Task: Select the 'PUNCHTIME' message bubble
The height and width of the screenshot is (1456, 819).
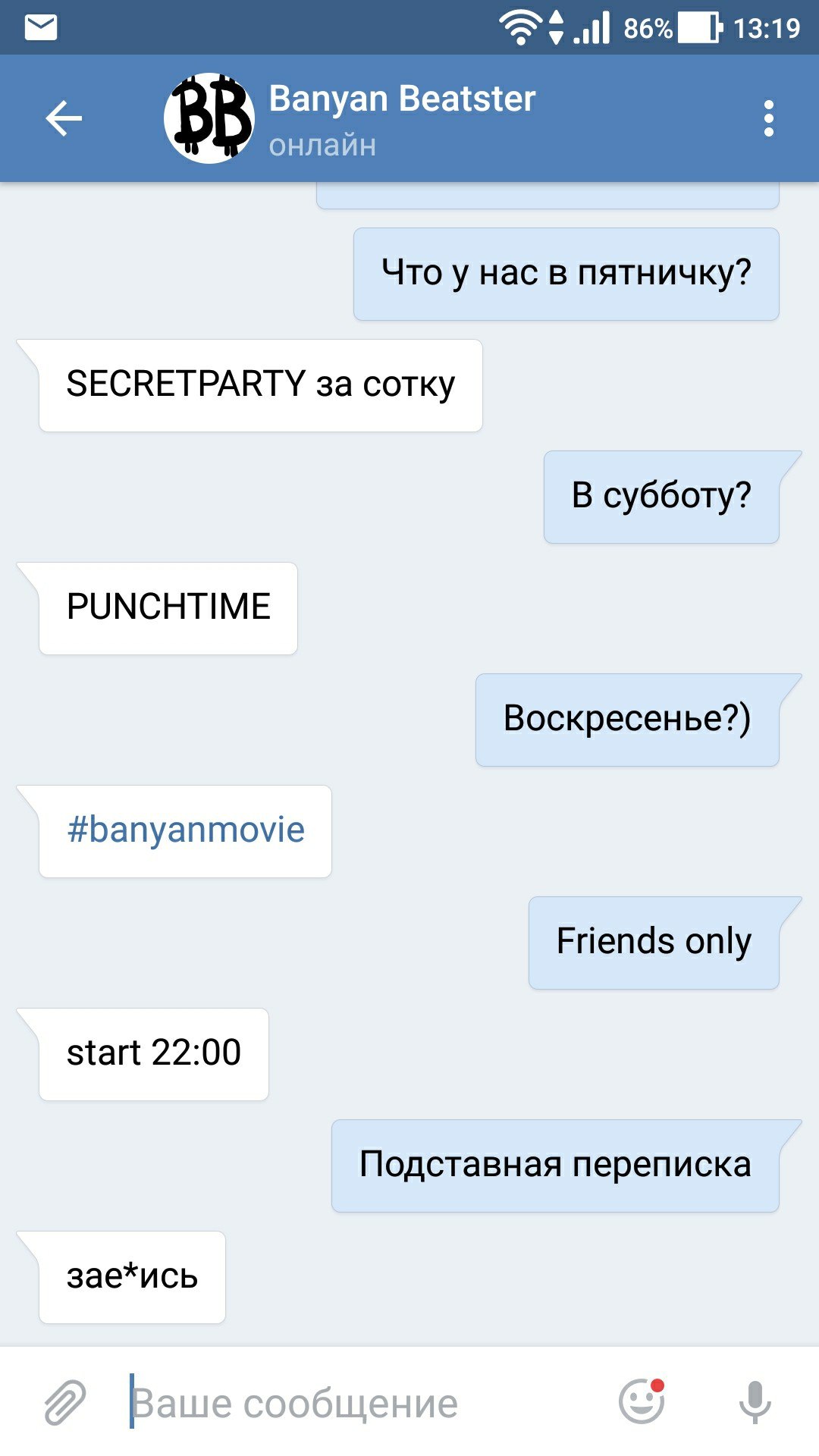Action: (168, 608)
